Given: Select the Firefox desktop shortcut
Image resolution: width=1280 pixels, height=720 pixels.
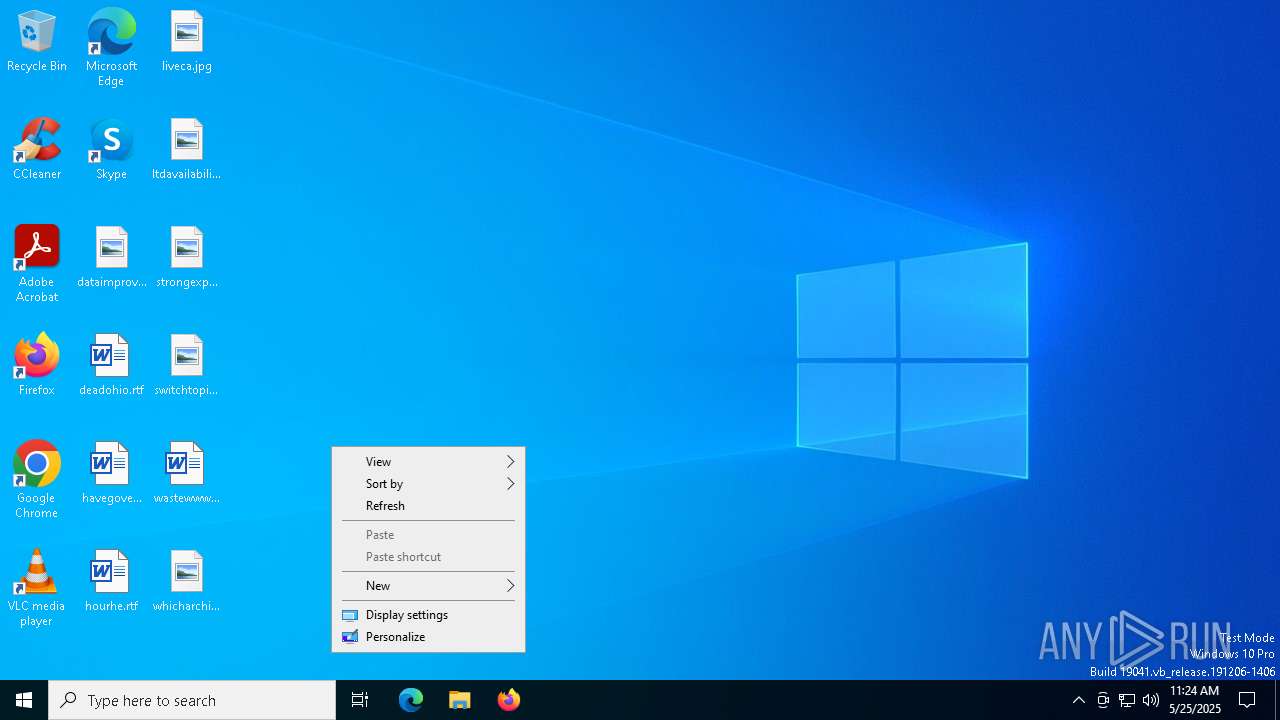Looking at the screenshot, I should click(37, 366).
